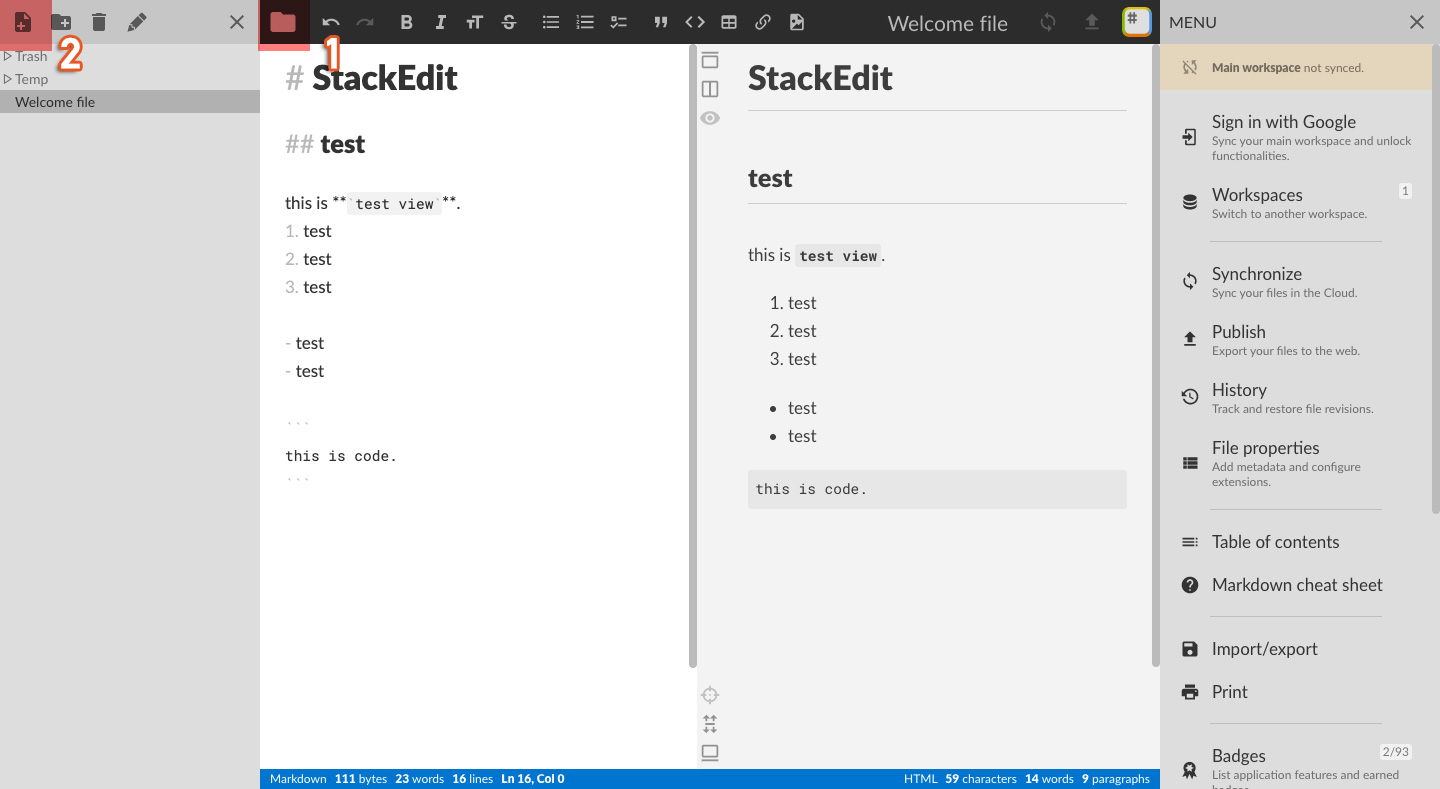Click "Ln 16, Col 0" in status bar
The image size is (1440, 789).
(x=533, y=779)
